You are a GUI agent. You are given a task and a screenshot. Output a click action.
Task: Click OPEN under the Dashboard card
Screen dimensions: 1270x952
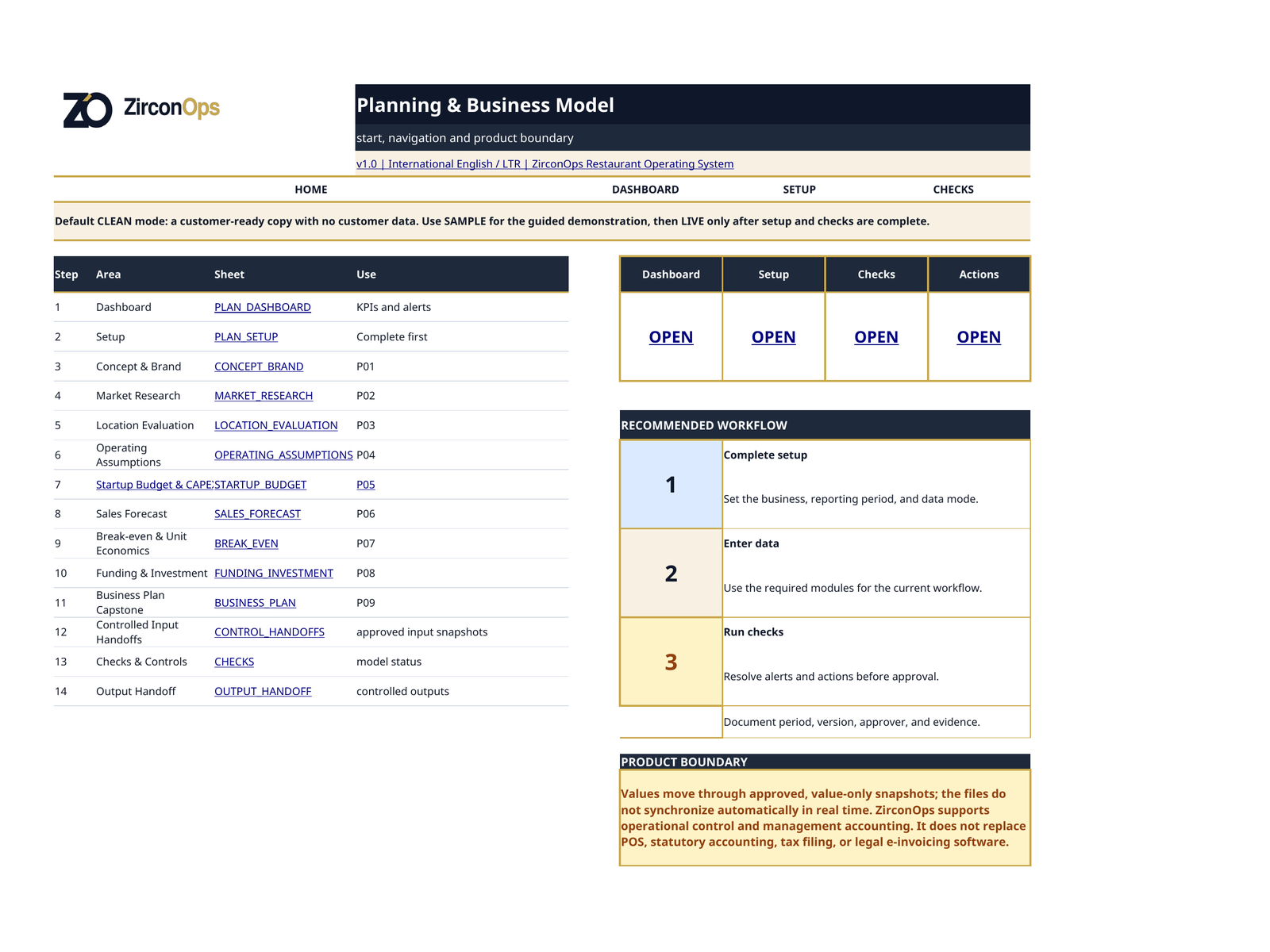click(671, 337)
